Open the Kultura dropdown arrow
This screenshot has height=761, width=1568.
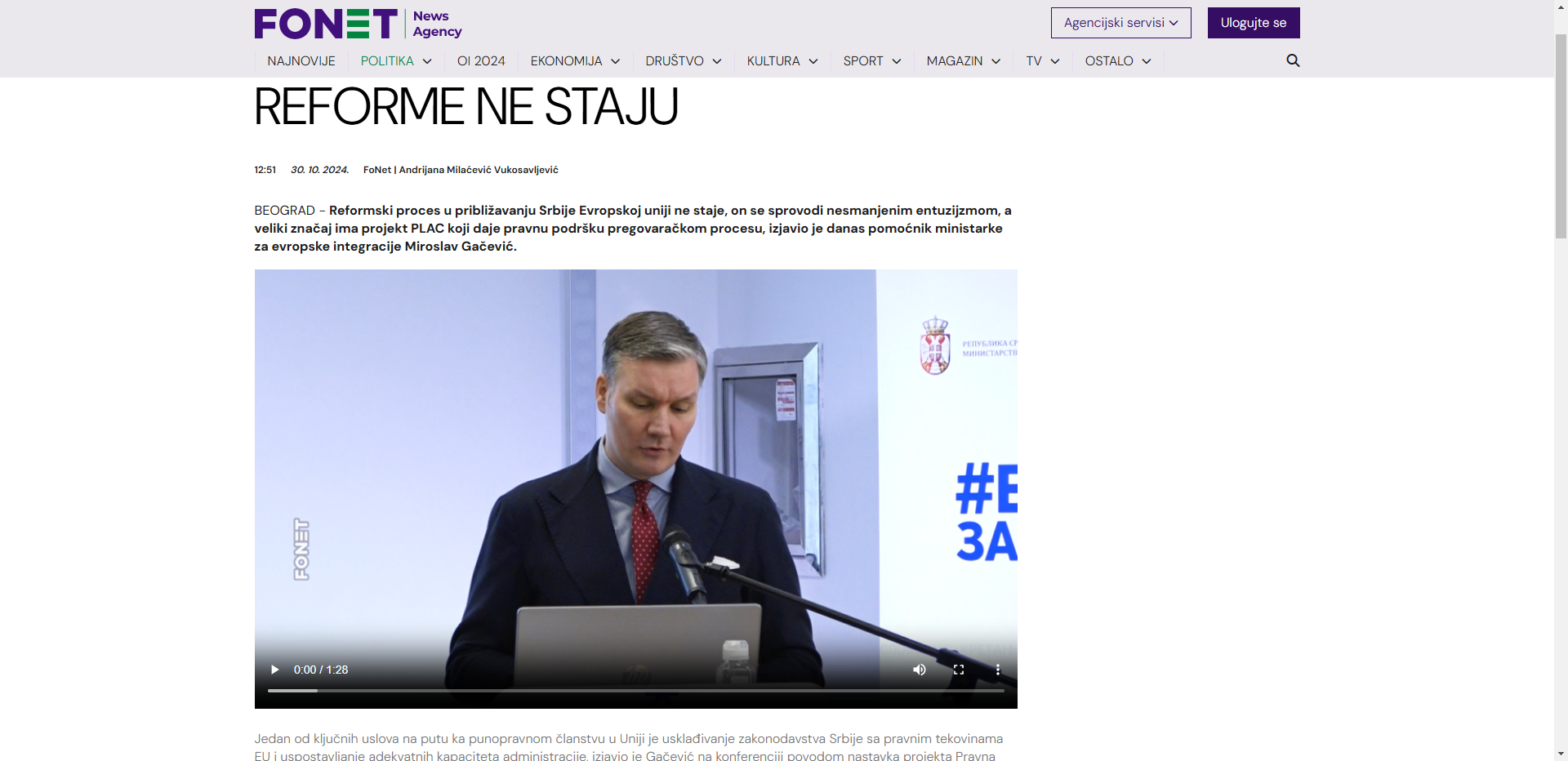pyautogui.click(x=813, y=61)
